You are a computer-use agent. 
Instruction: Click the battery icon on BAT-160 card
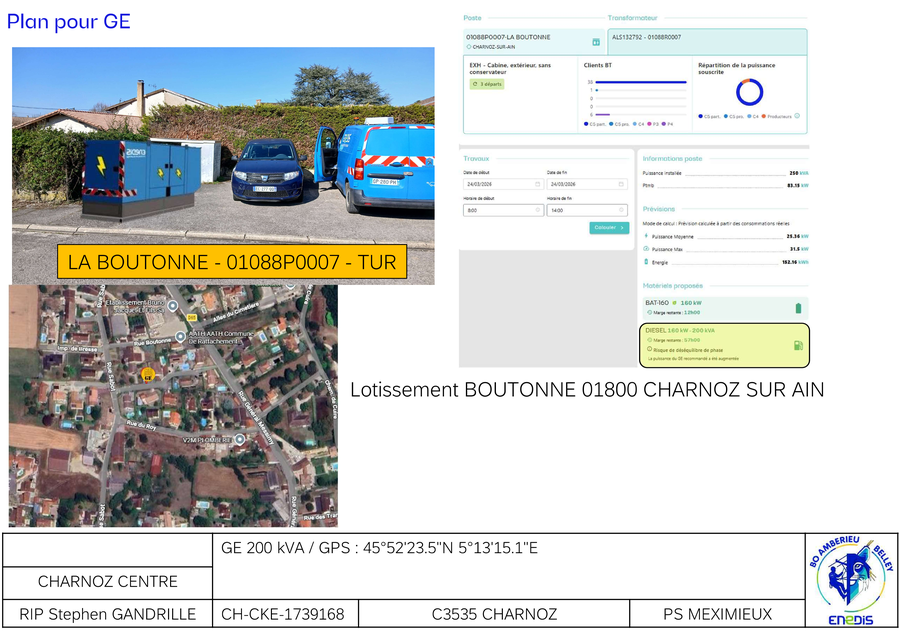tap(797, 308)
